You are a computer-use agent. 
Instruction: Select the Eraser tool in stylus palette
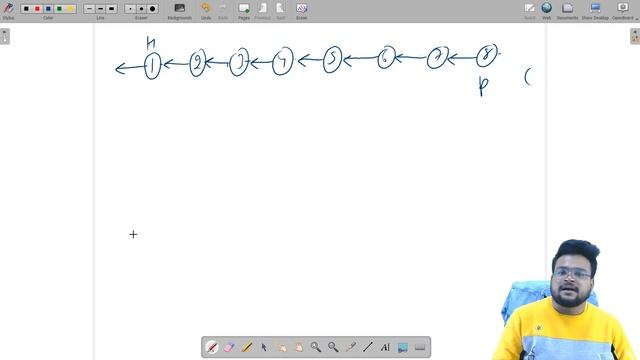tap(229, 347)
